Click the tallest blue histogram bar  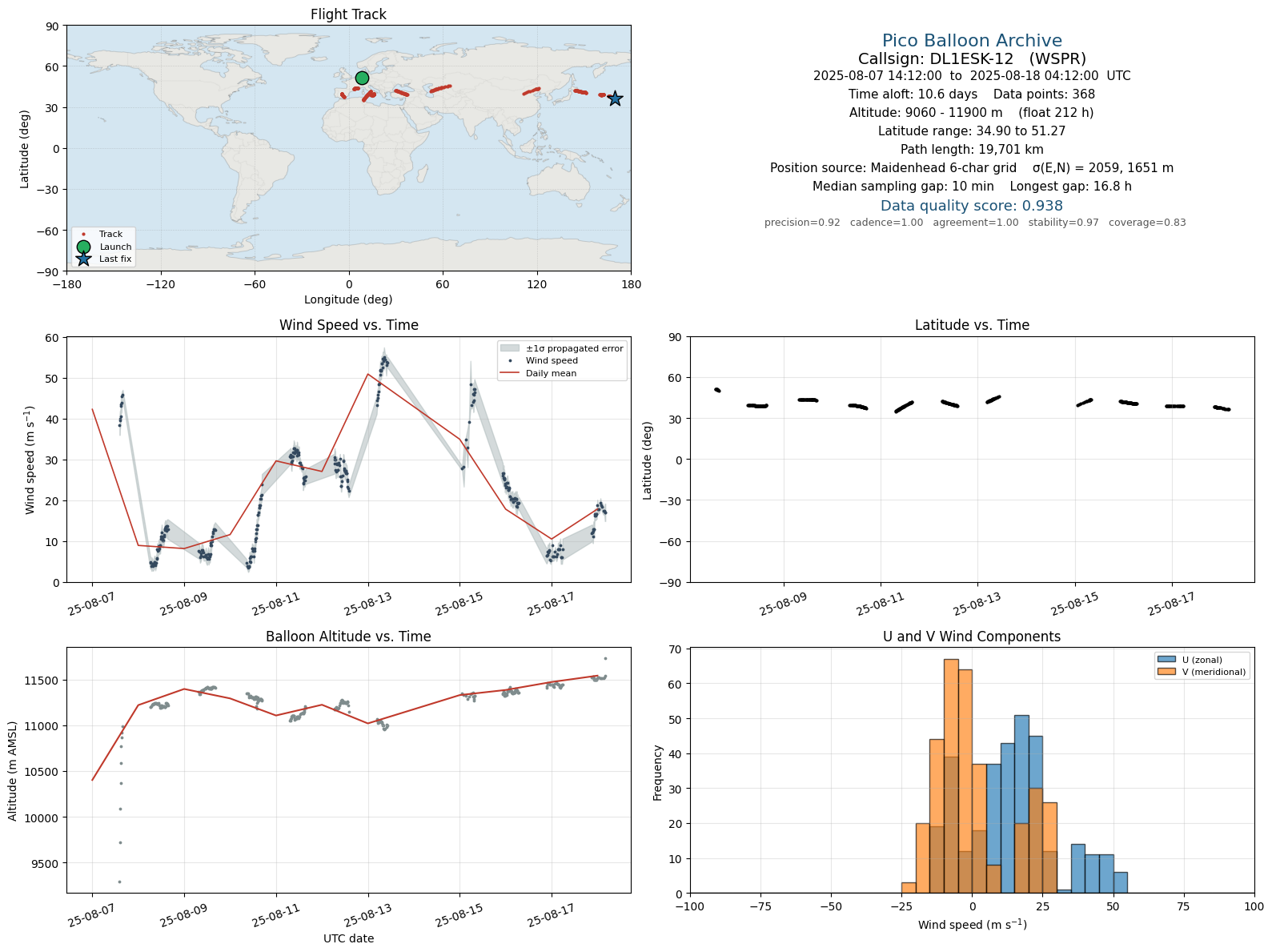(1021, 804)
